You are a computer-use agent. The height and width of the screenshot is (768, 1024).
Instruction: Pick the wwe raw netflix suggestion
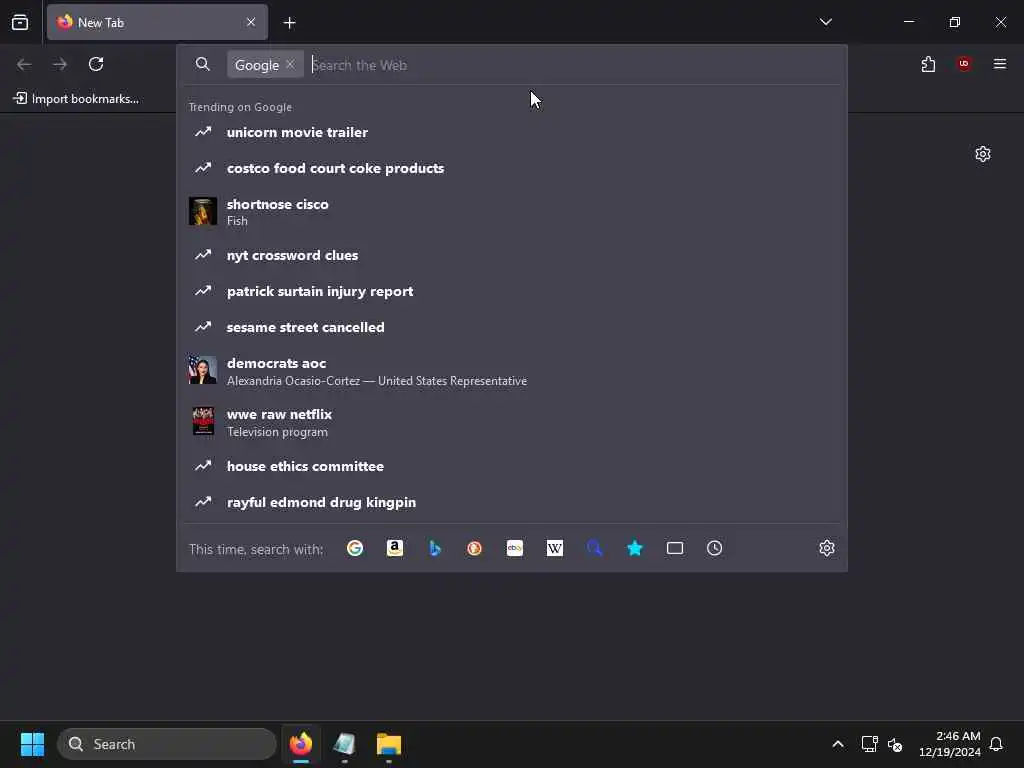point(512,423)
